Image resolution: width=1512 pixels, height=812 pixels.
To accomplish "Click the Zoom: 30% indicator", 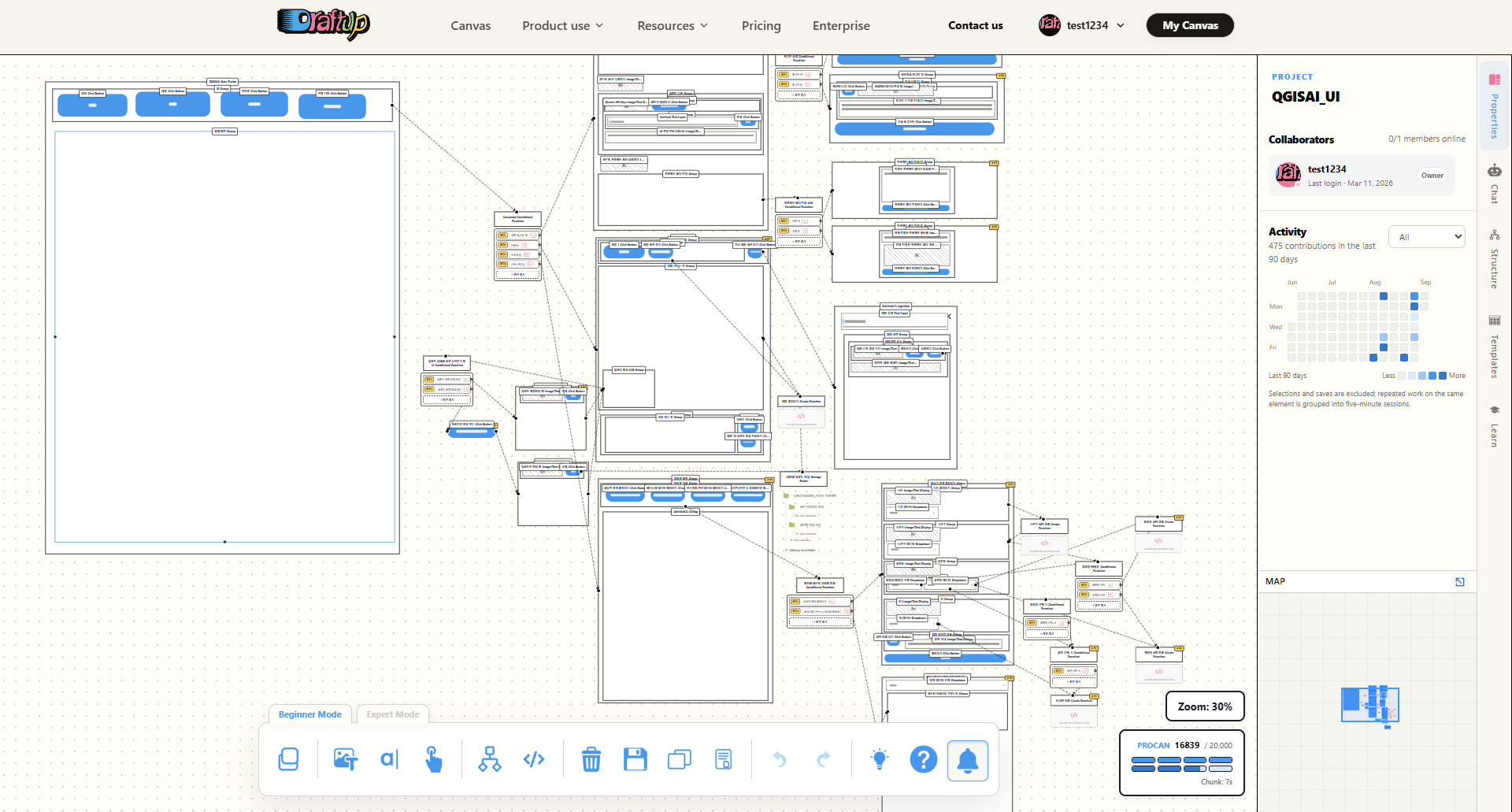I will (x=1205, y=706).
